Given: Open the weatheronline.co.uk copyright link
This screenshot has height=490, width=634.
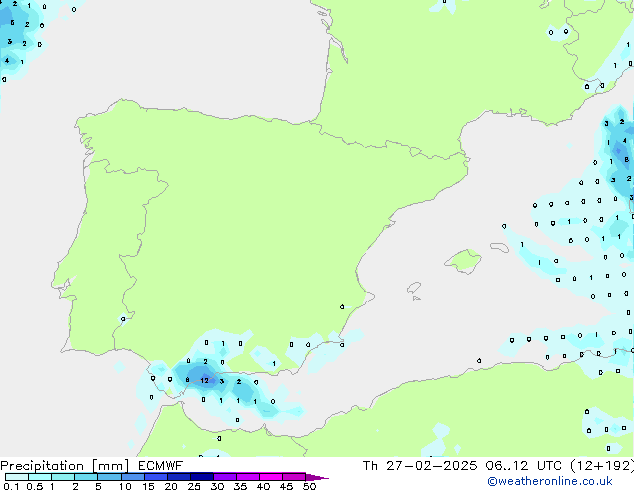Looking at the screenshot, I should 550,481.
